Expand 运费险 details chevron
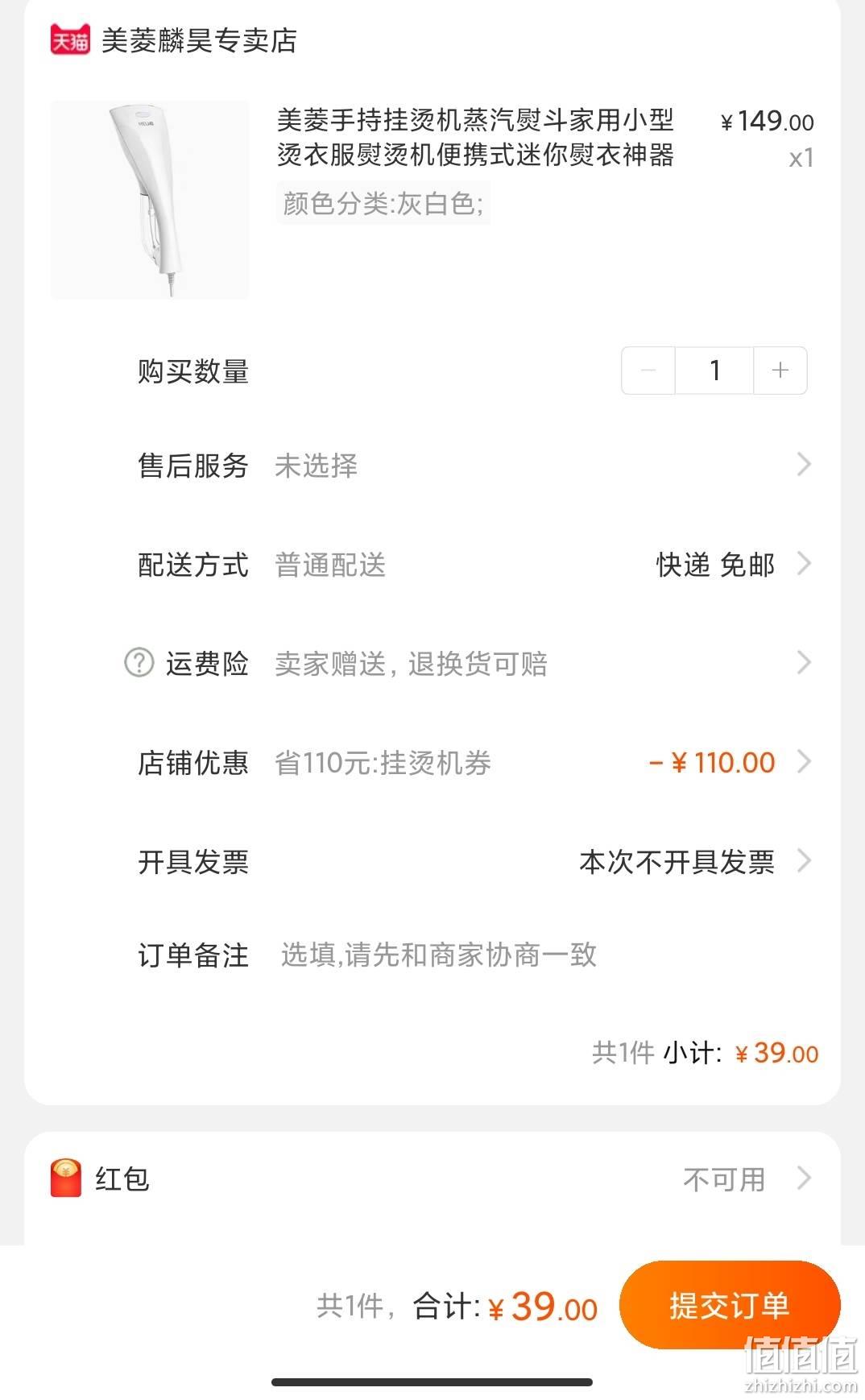Image resolution: width=865 pixels, height=1400 pixels. click(803, 663)
